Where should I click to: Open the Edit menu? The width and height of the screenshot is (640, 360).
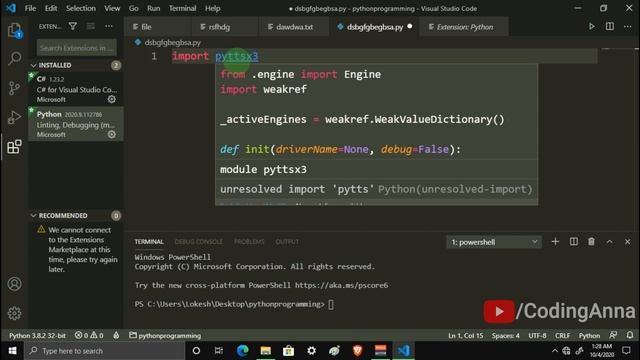click(51, 8)
